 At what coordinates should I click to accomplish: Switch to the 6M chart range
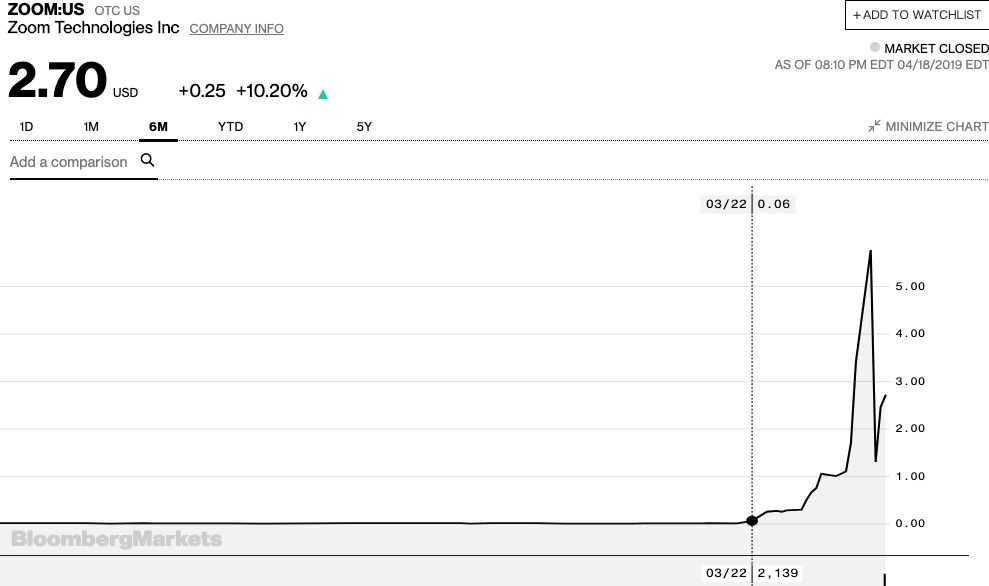pos(158,127)
